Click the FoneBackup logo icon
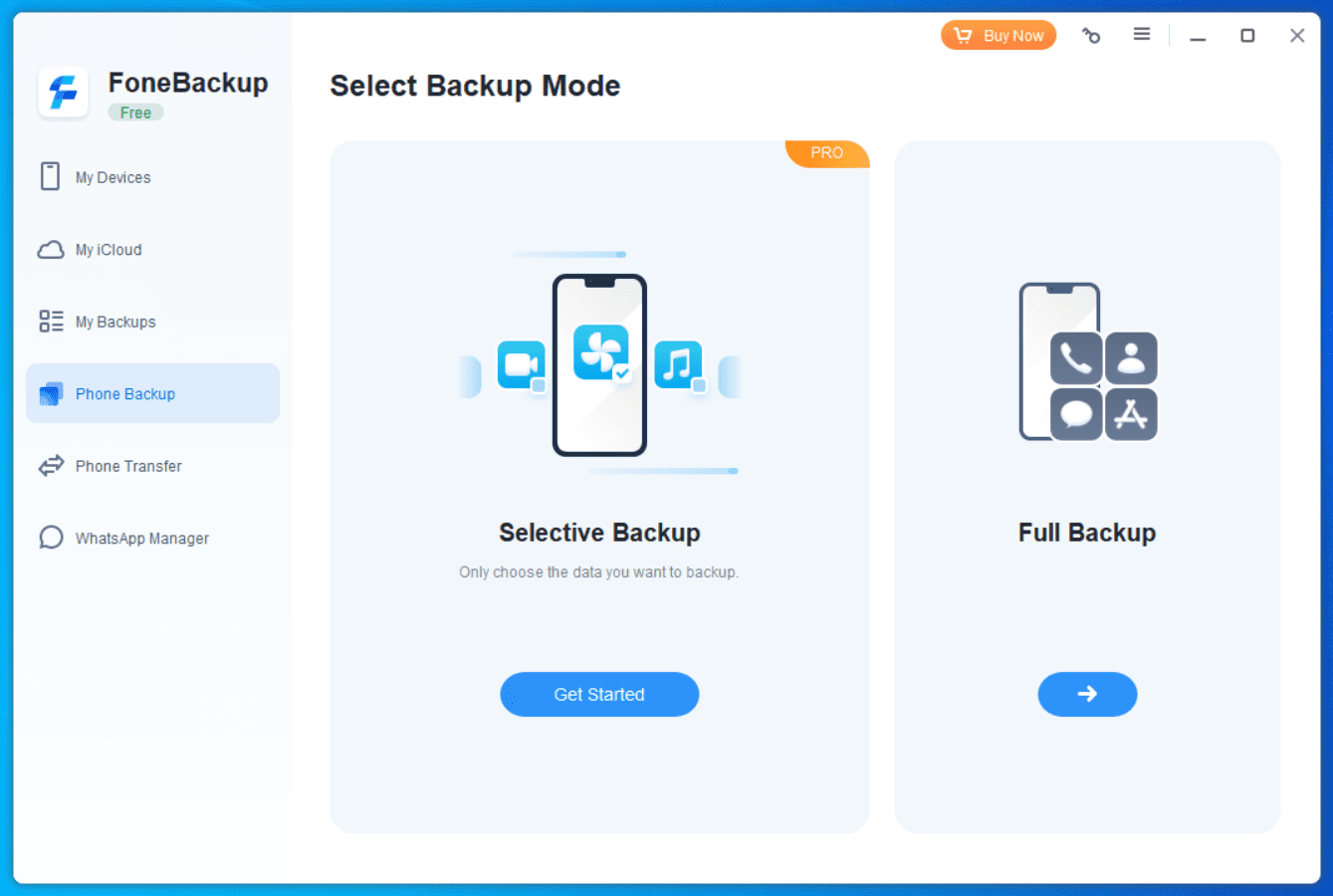 [x=63, y=93]
